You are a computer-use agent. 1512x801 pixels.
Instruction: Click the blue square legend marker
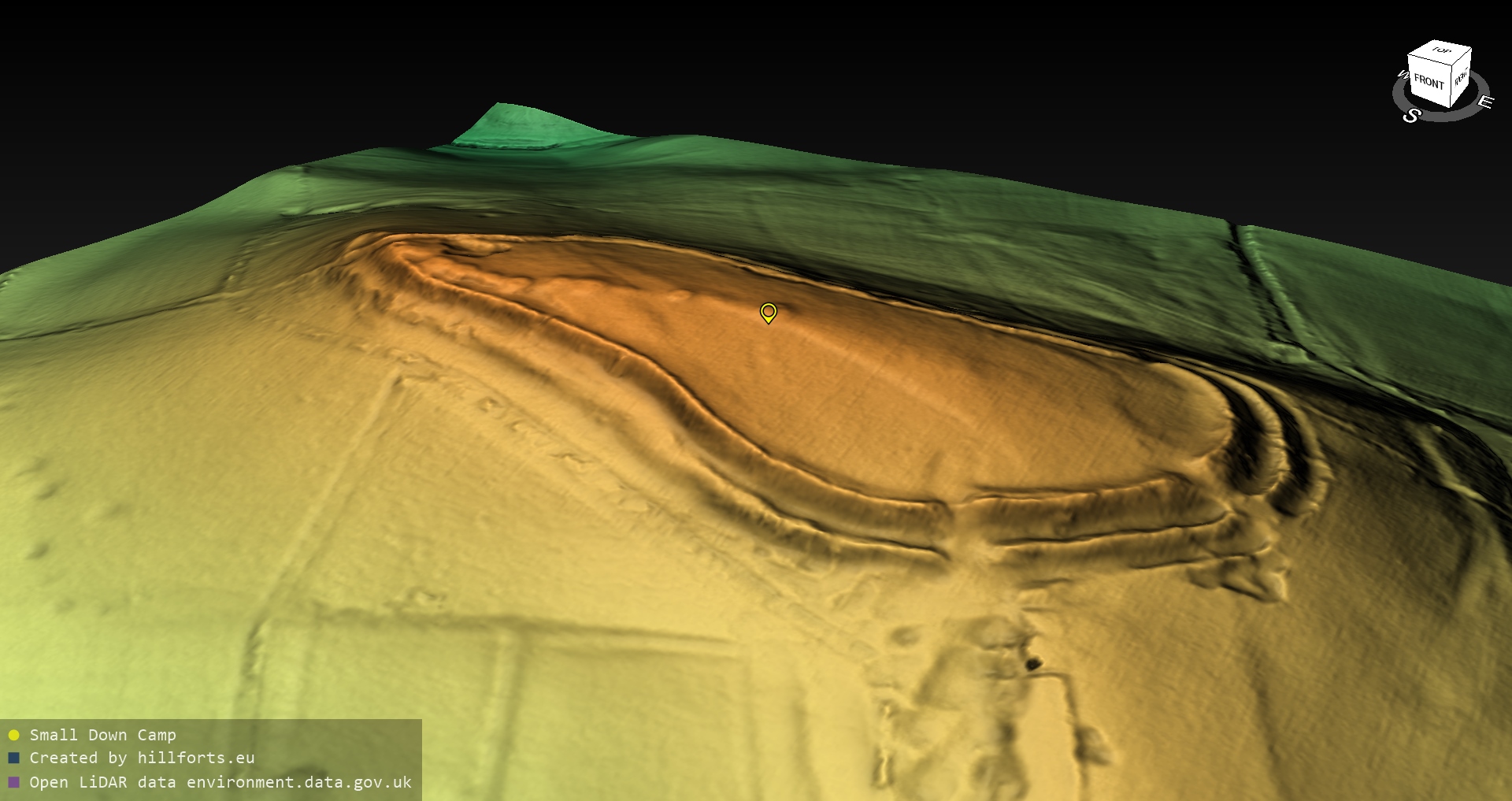(x=13, y=758)
